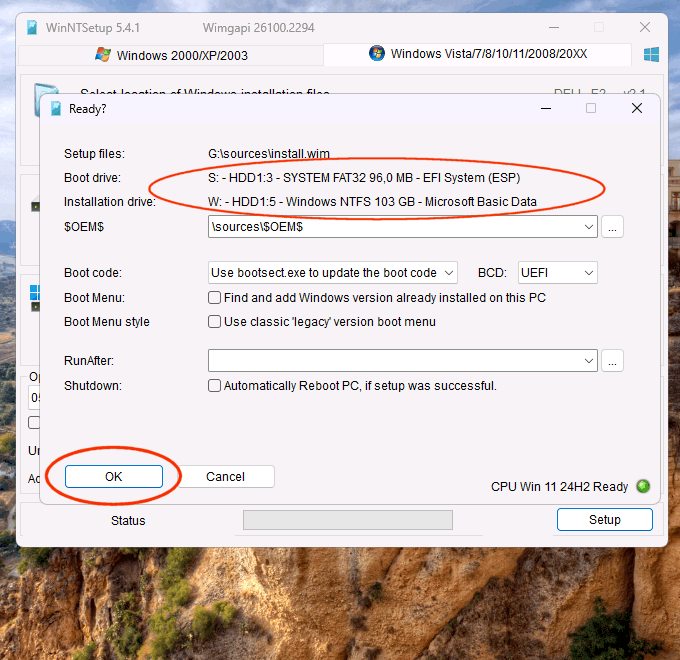Click the blue Windows logo icon
The width and height of the screenshot is (680, 660).
(651, 55)
